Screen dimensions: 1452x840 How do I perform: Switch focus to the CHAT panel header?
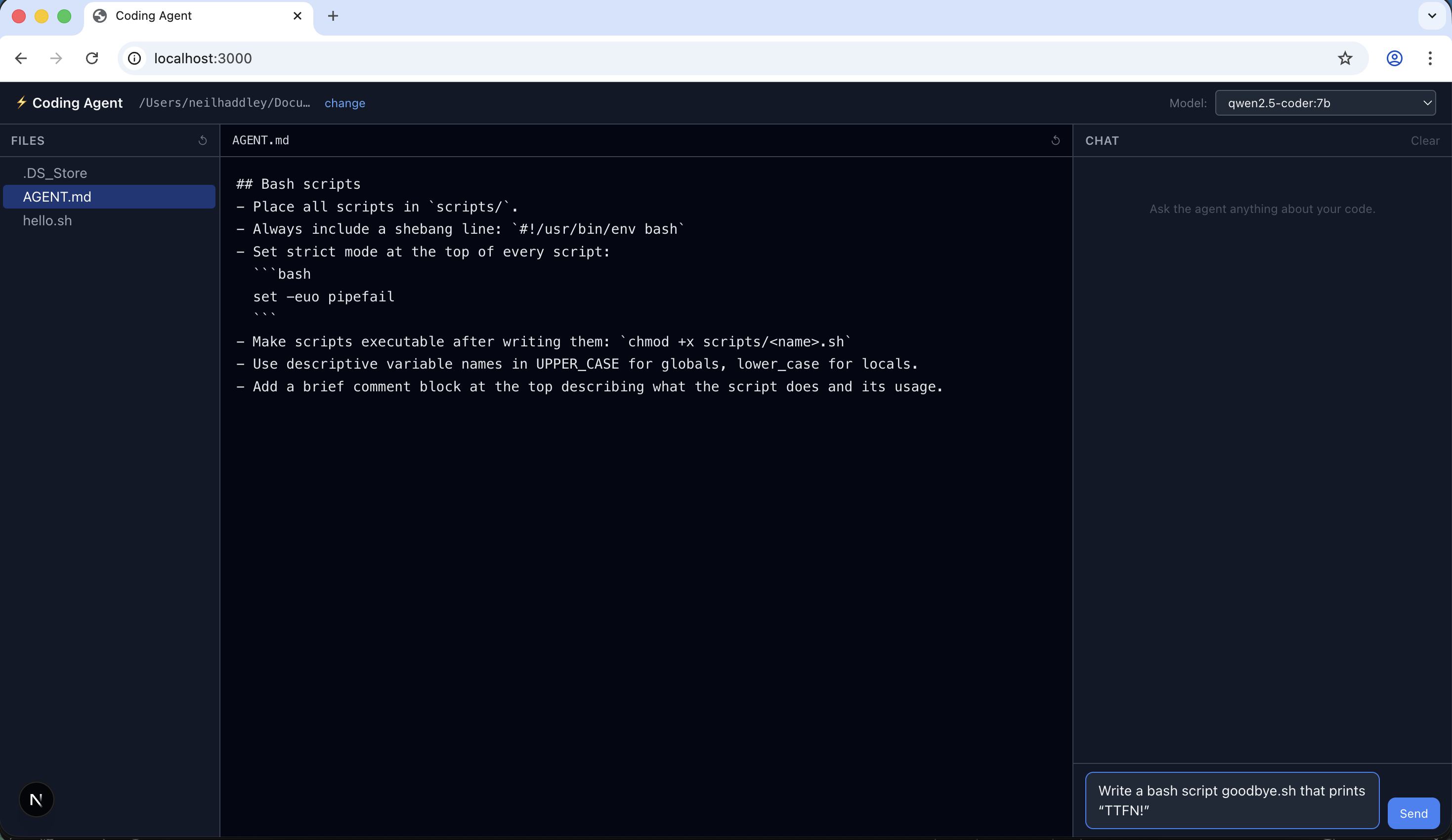pos(1102,140)
